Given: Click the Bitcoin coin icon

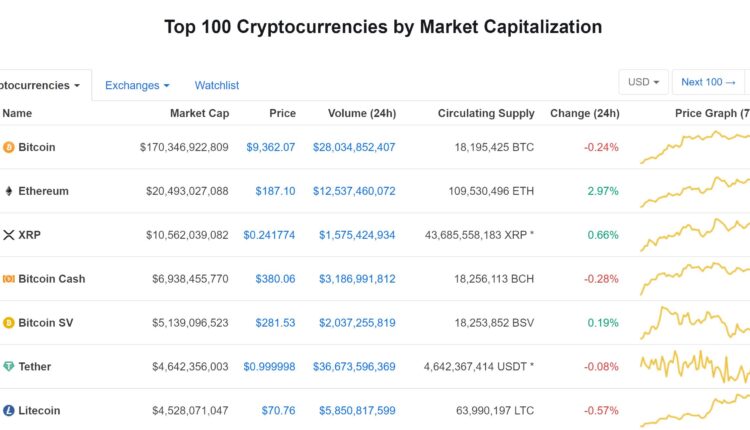Looking at the screenshot, I should coord(9,147).
